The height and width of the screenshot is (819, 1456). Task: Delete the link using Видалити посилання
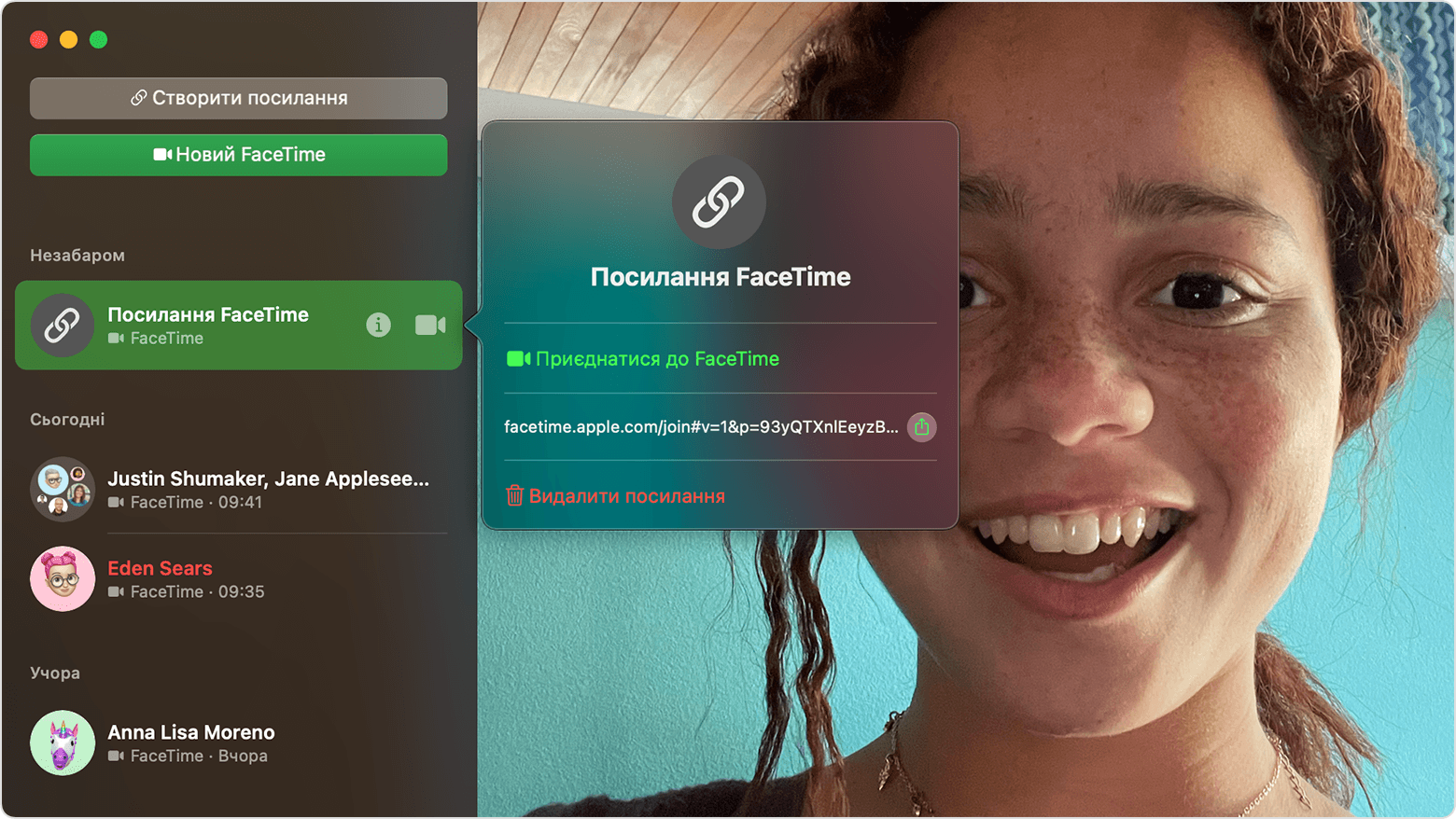point(625,495)
